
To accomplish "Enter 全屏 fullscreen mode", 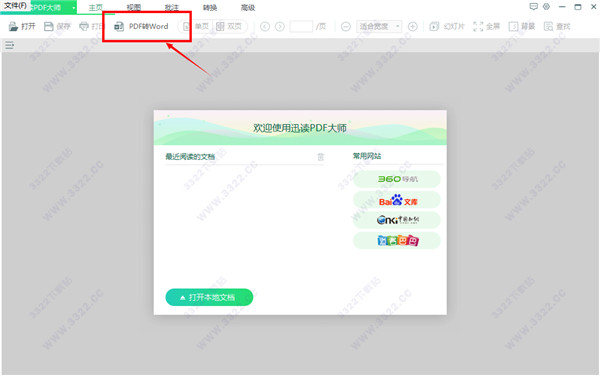I will coord(487,26).
